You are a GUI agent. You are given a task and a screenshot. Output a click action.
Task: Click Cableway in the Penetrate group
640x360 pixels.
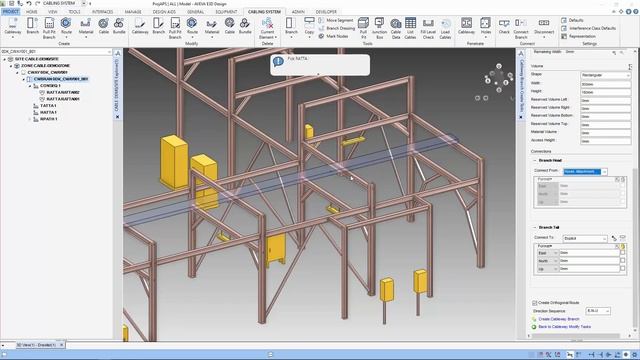(466, 26)
